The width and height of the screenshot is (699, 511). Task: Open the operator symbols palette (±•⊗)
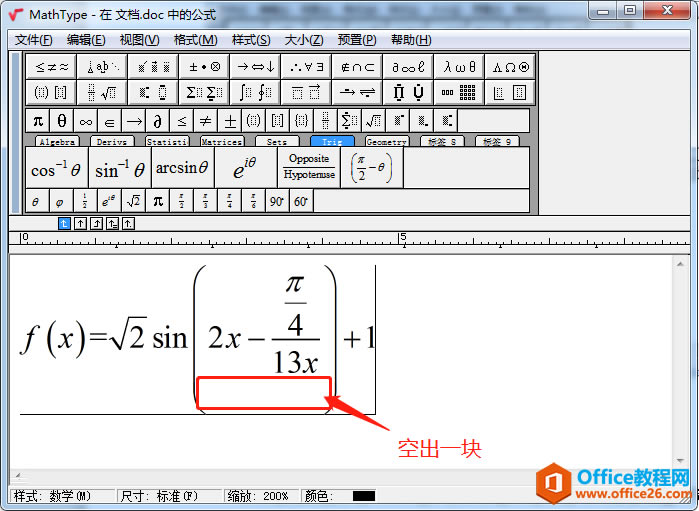point(204,67)
